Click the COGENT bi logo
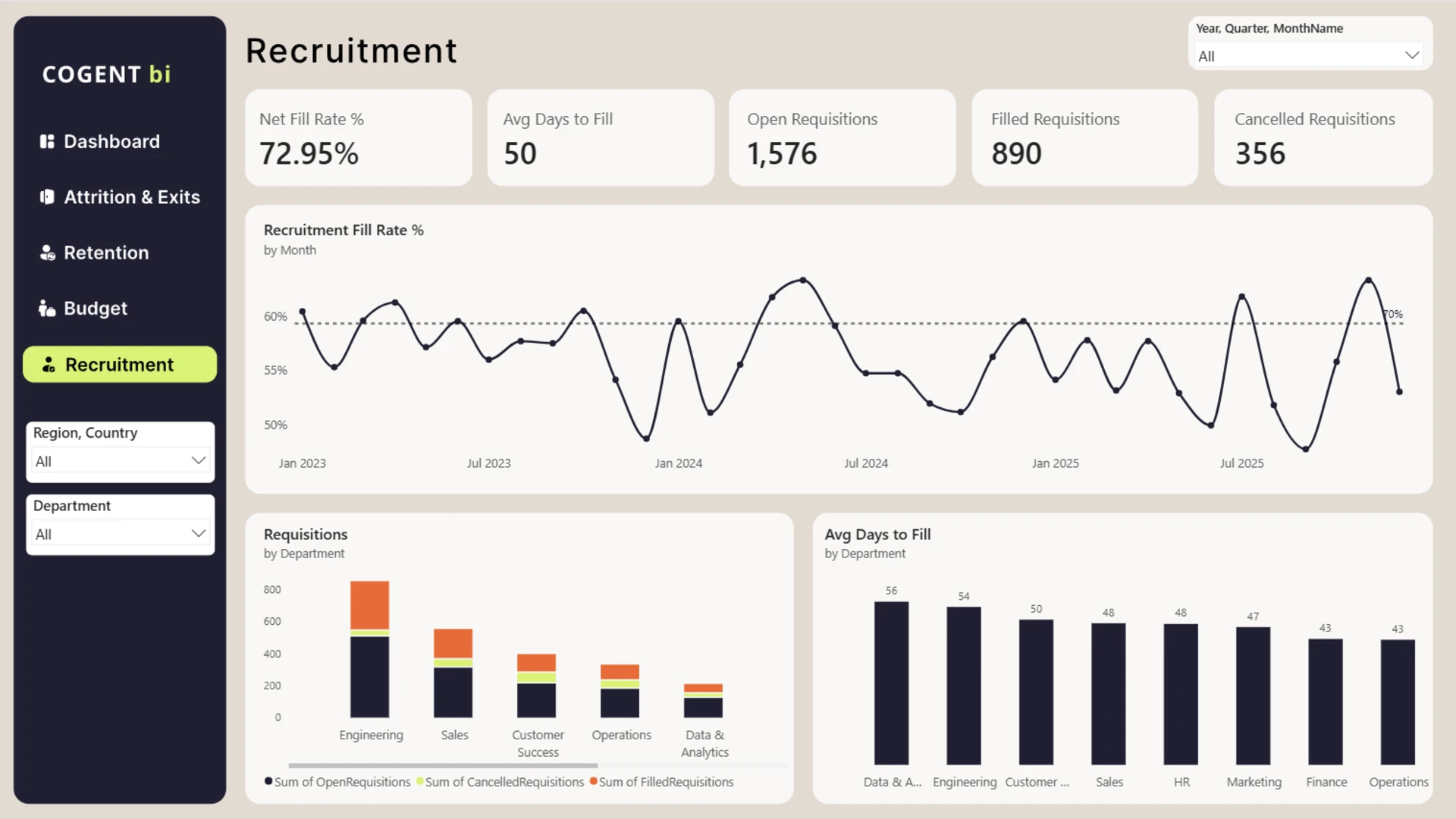 pos(106,74)
